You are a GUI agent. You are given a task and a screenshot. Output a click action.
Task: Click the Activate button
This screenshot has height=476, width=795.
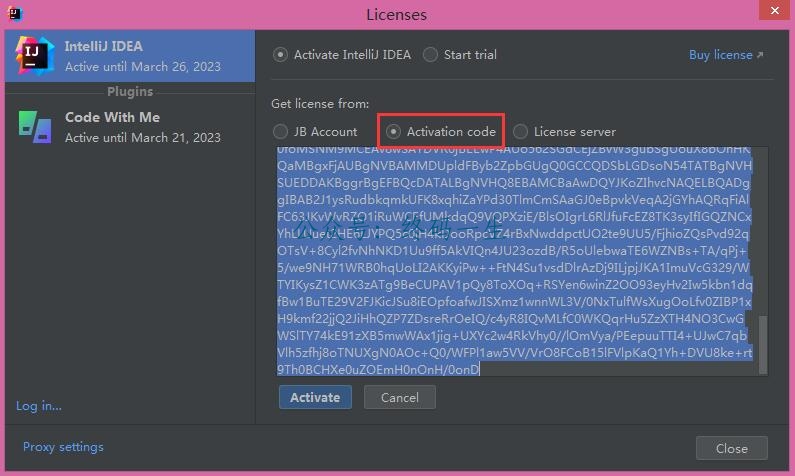(x=315, y=397)
